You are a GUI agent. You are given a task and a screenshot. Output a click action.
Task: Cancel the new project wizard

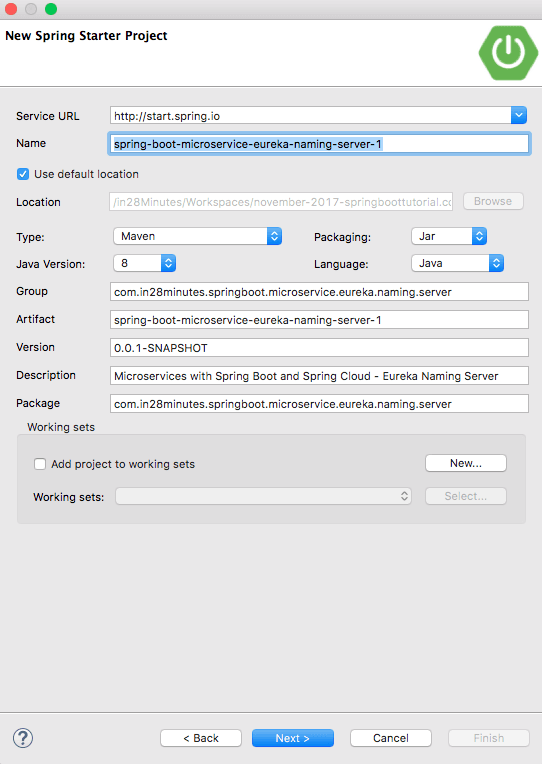click(391, 738)
